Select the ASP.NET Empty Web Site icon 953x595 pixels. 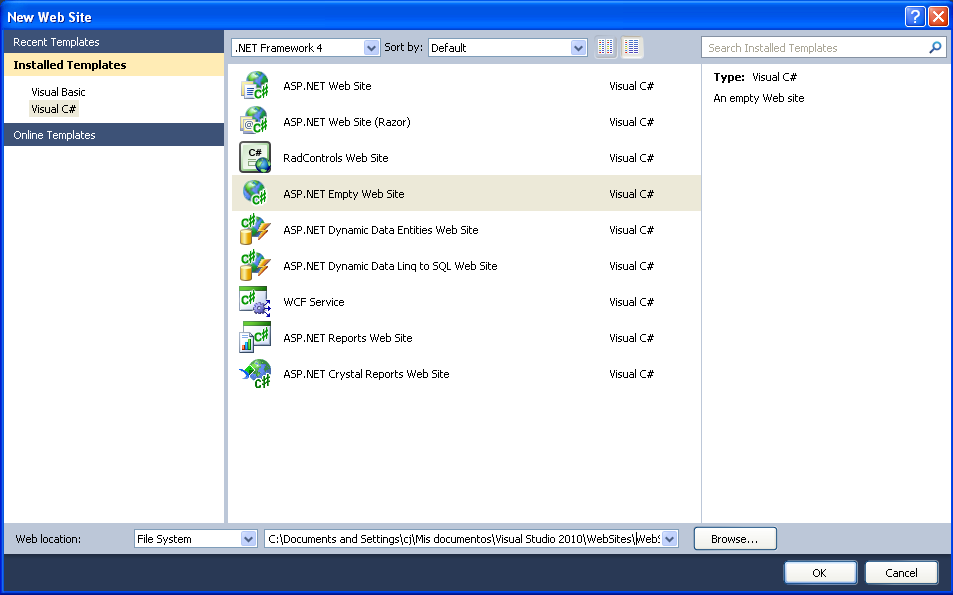click(x=255, y=193)
